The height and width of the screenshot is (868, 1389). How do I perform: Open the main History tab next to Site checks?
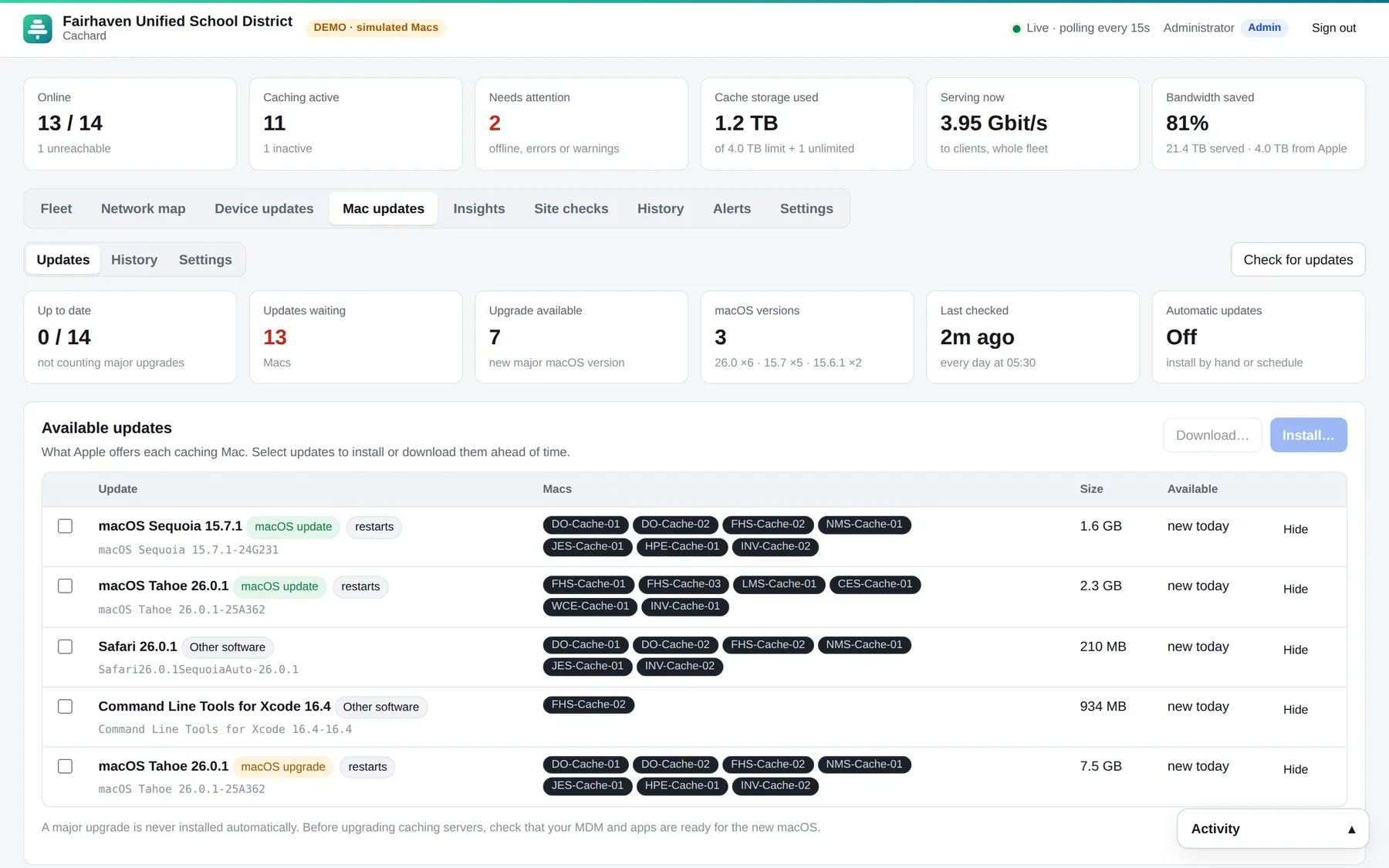[661, 208]
